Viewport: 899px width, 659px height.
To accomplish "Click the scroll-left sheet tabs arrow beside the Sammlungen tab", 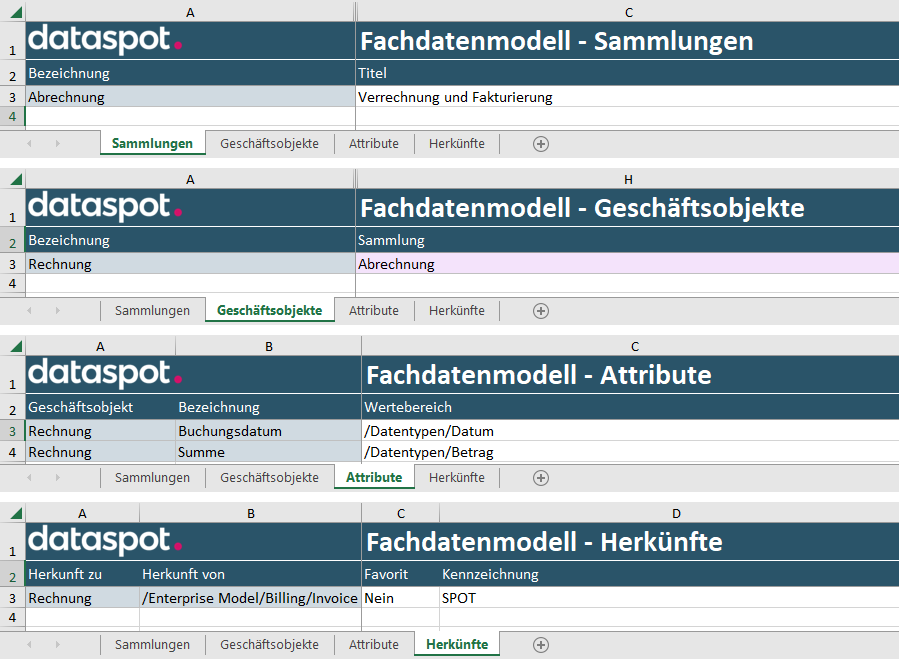I will pos(29,144).
